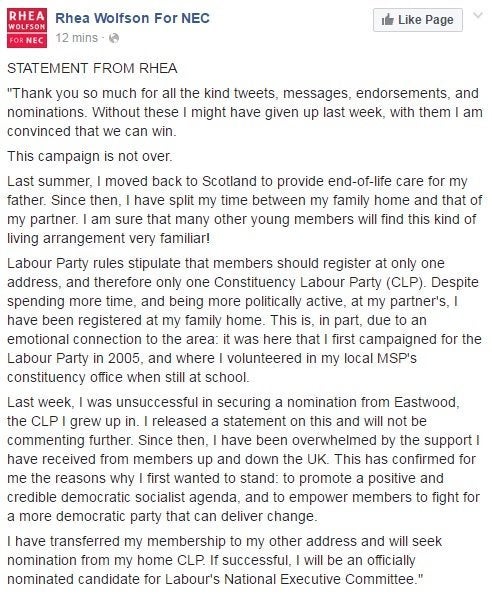The height and width of the screenshot is (598, 492).
Task: Click the paragraph starting 'Last week, I was unsuccessful'
Action: tap(243, 459)
